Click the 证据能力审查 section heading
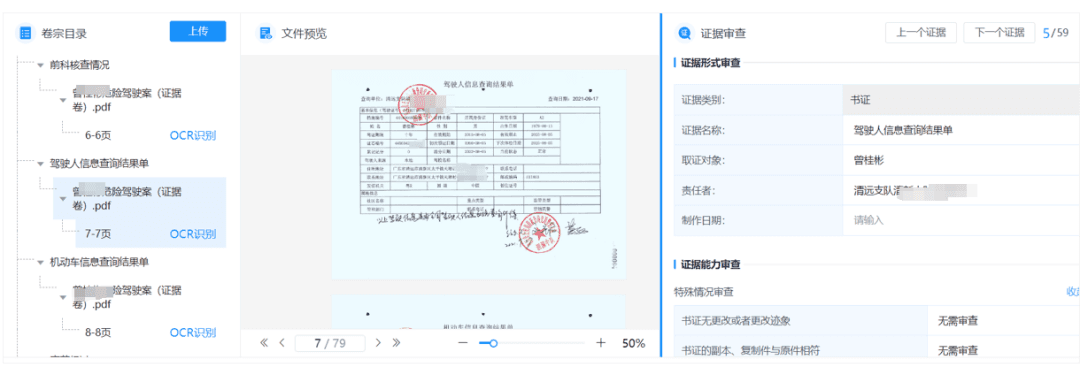The width and height of the screenshot is (1080, 390). point(711,265)
